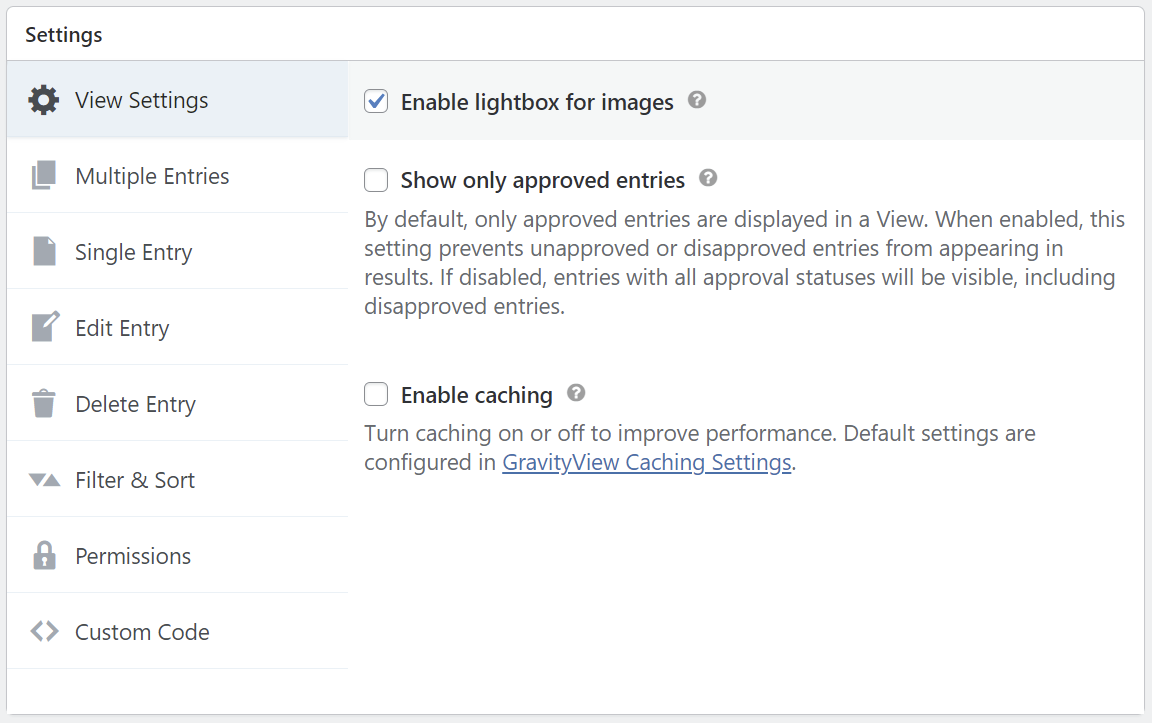Click the gear icon beside View Settings

(44, 100)
